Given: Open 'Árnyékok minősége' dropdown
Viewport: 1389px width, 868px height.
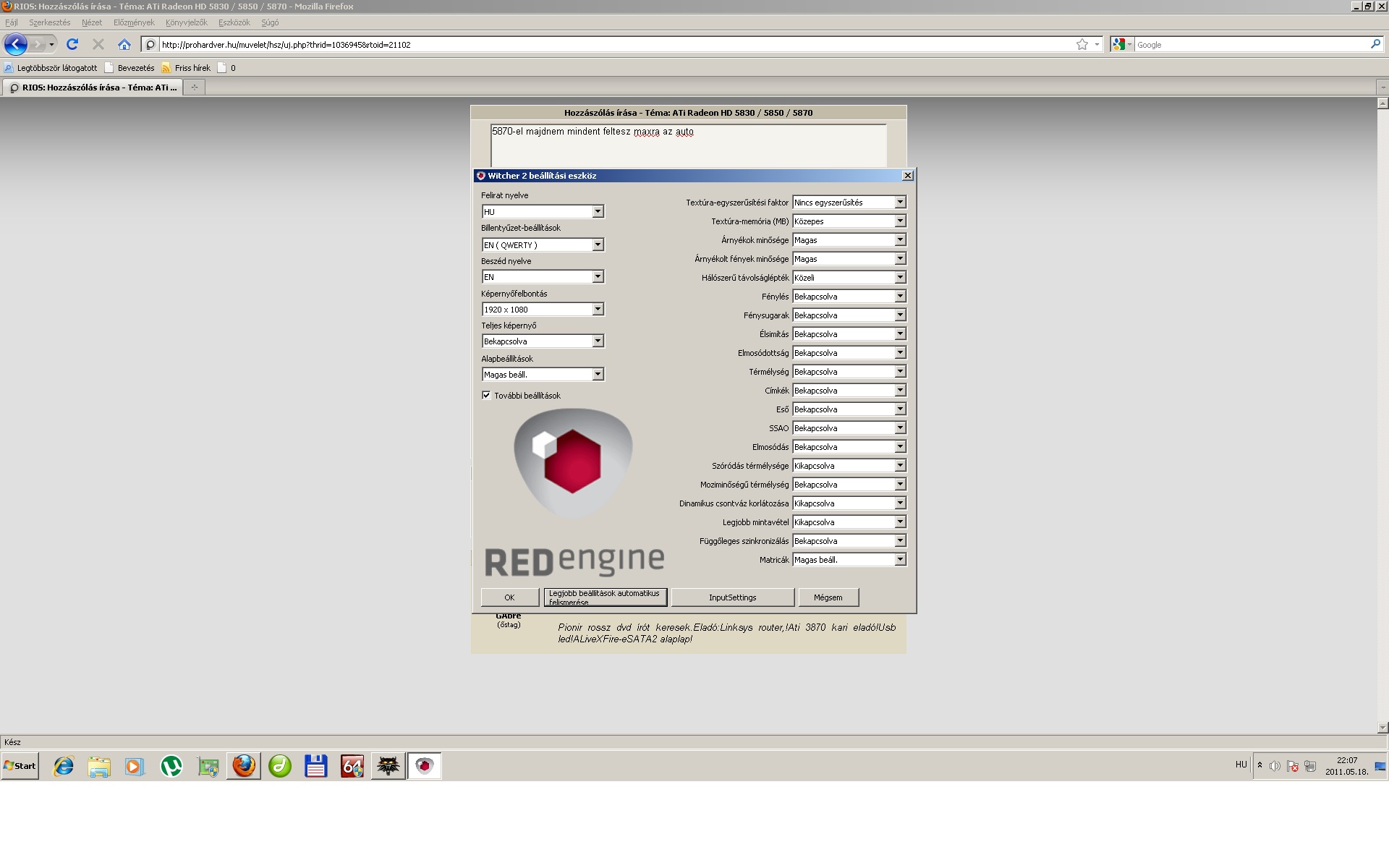Looking at the screenshot, I should click(x=849, y=240).
